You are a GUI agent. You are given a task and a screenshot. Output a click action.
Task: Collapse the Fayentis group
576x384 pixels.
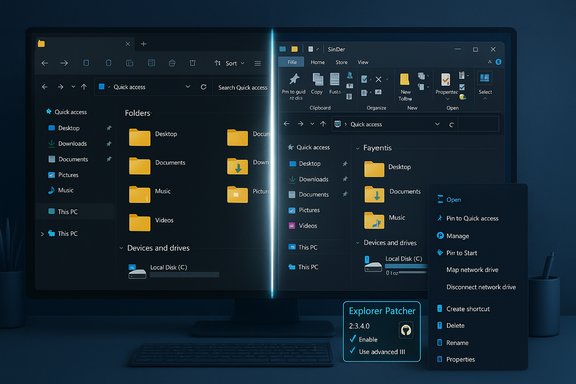coord(357,148)
